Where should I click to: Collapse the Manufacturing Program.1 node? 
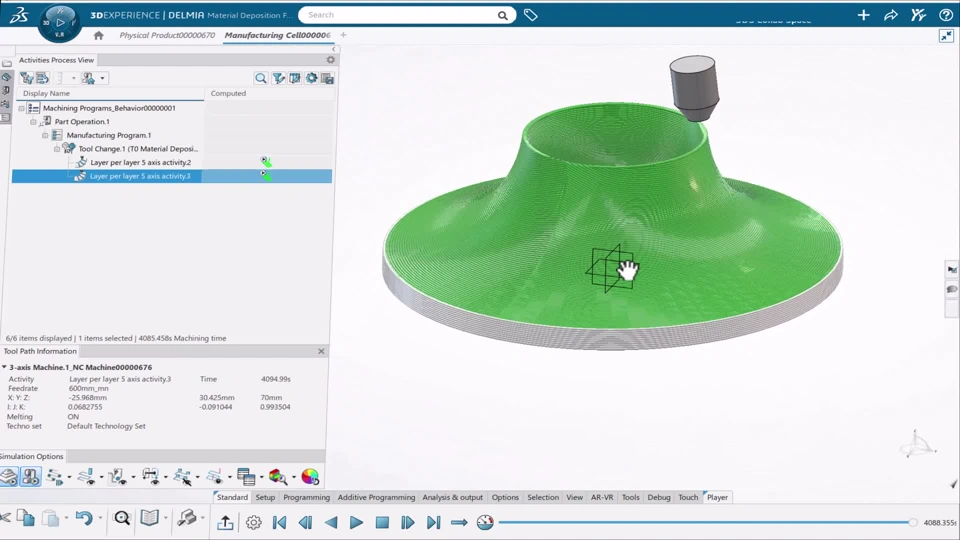point(45,135)
